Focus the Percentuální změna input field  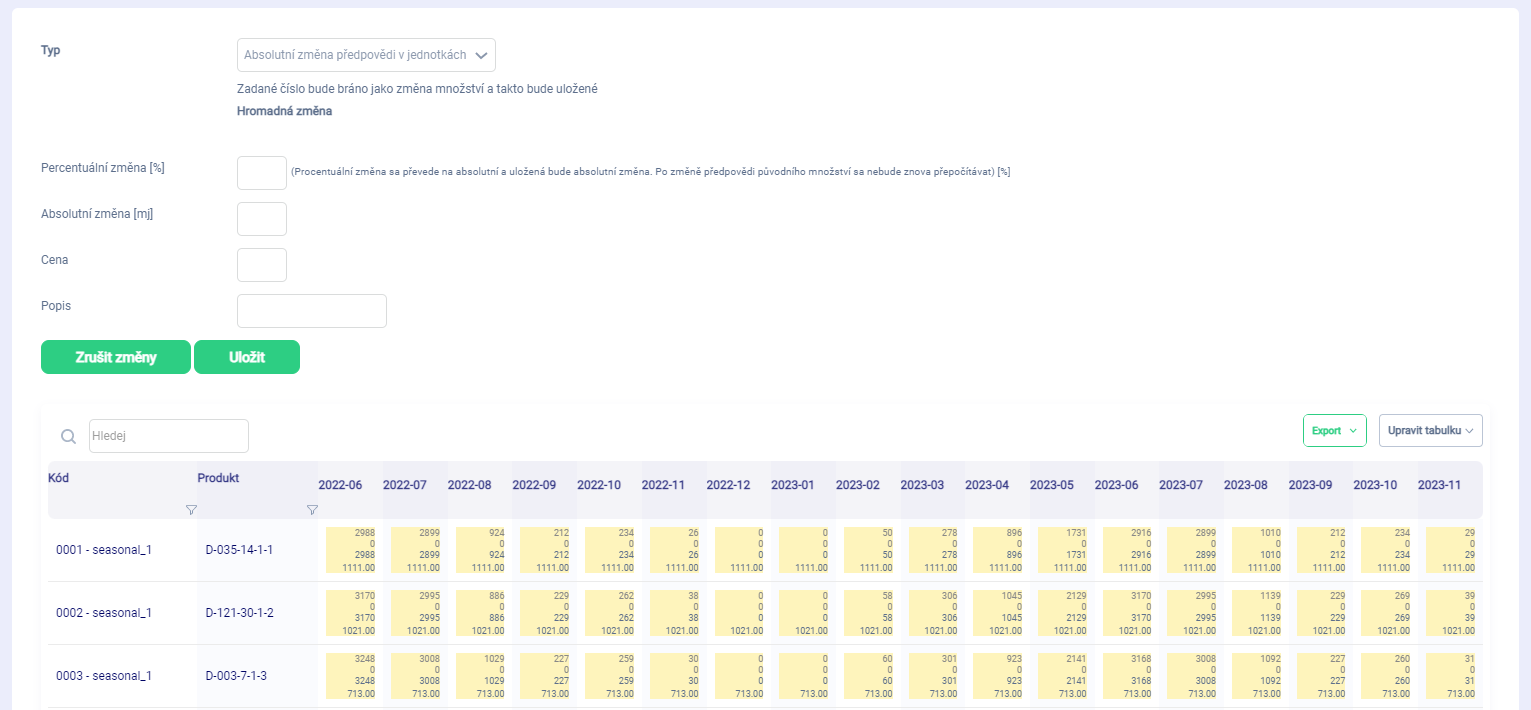point(262,173)
